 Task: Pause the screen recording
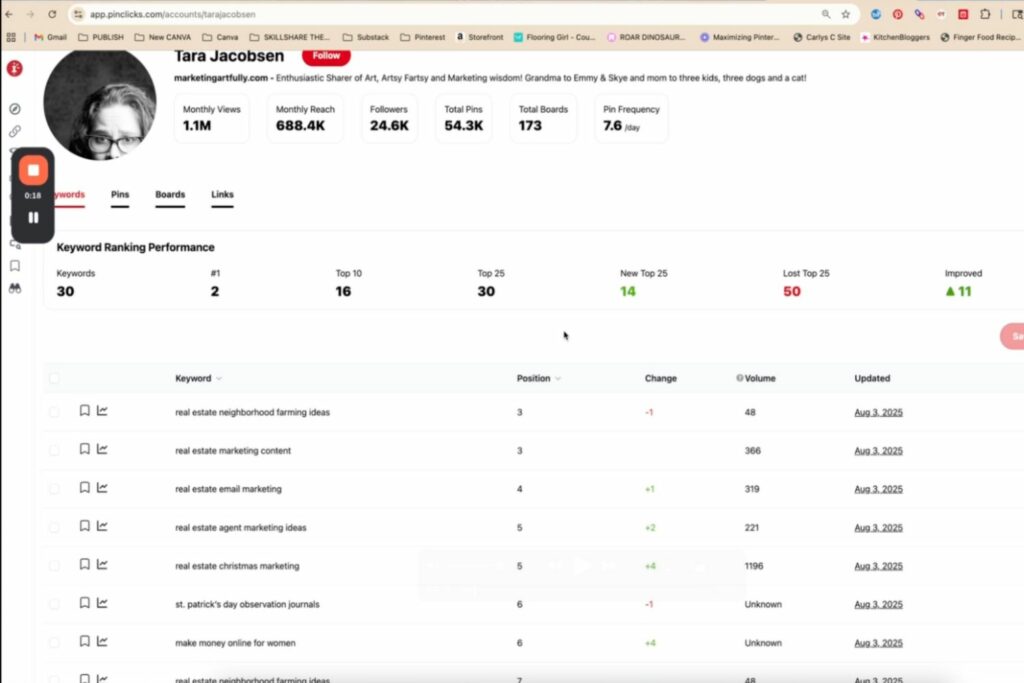pos(33,217)
